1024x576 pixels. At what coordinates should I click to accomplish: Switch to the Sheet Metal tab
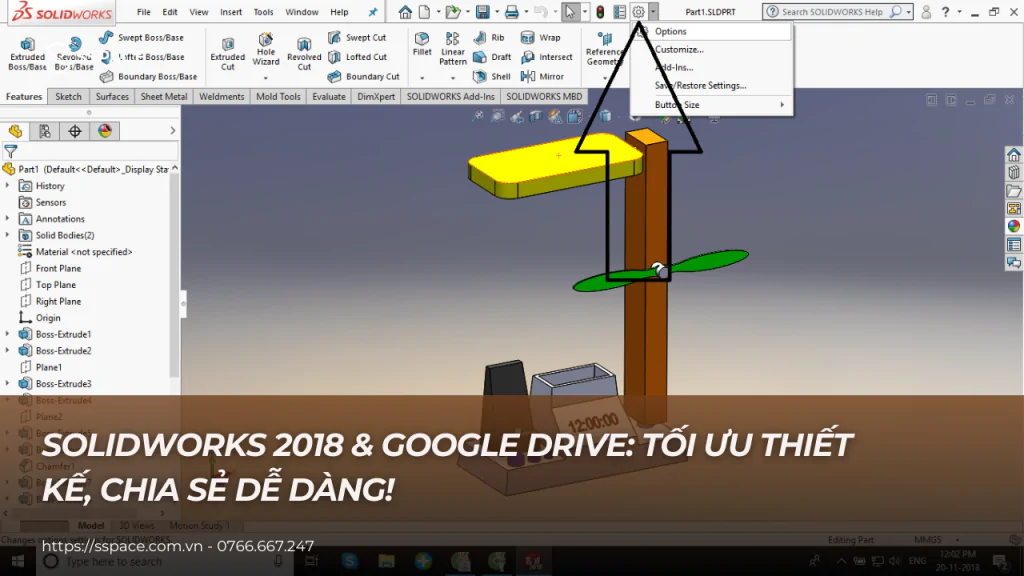(x=164, y=97)
